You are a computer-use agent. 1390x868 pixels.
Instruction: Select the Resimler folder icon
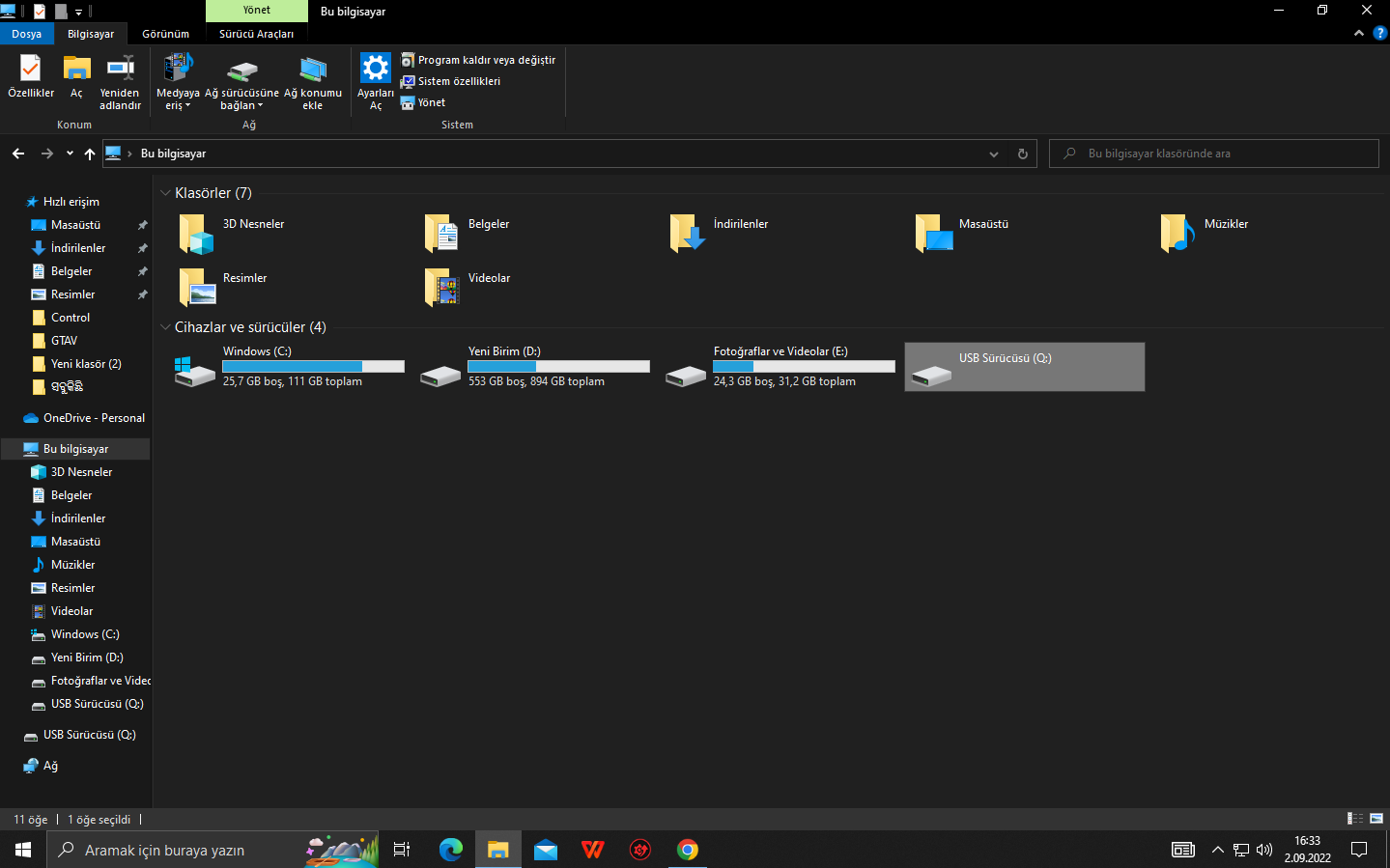pyautogui.click(x=197, y=287)
